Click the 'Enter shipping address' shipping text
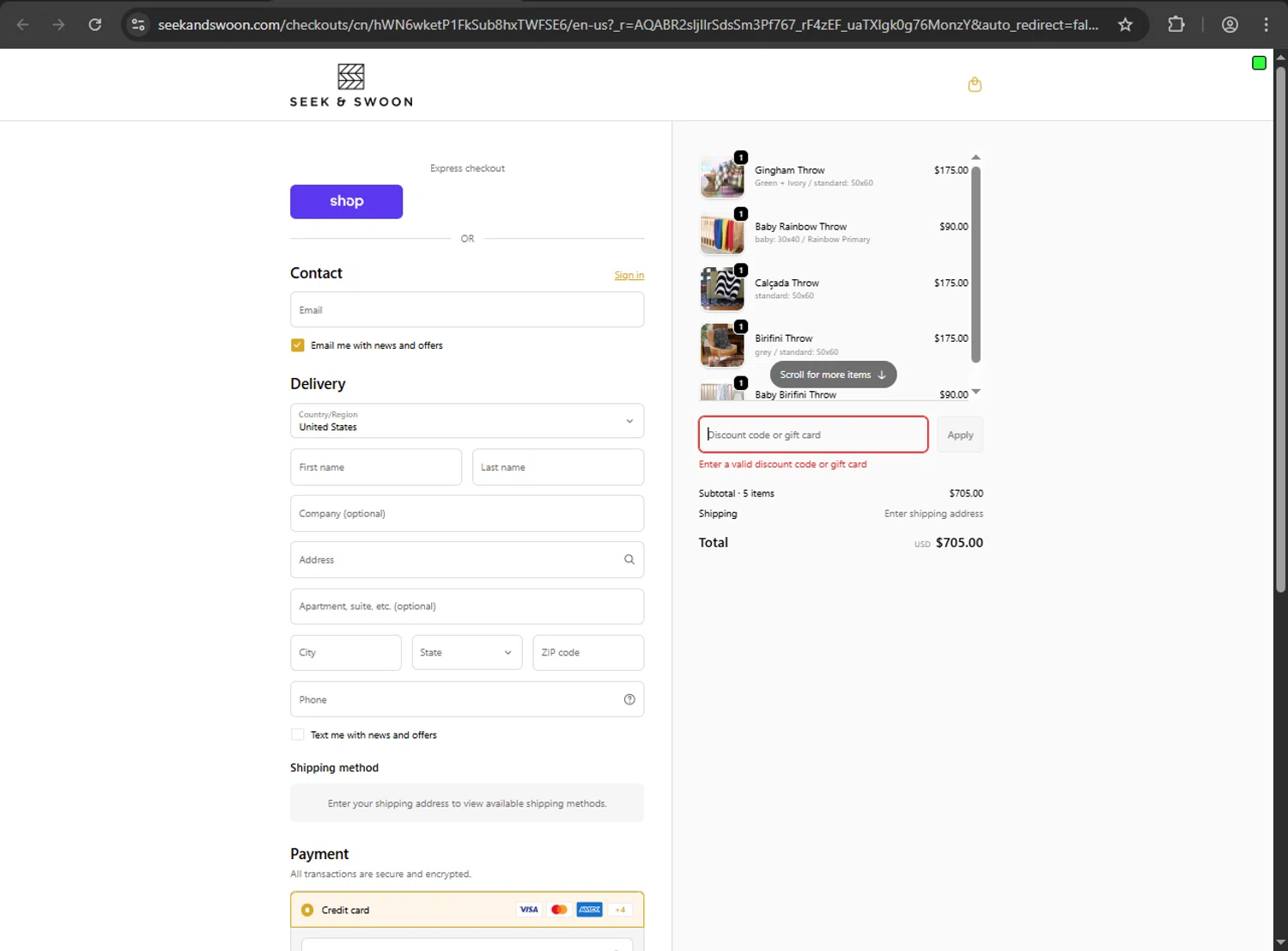 [933, 514]
